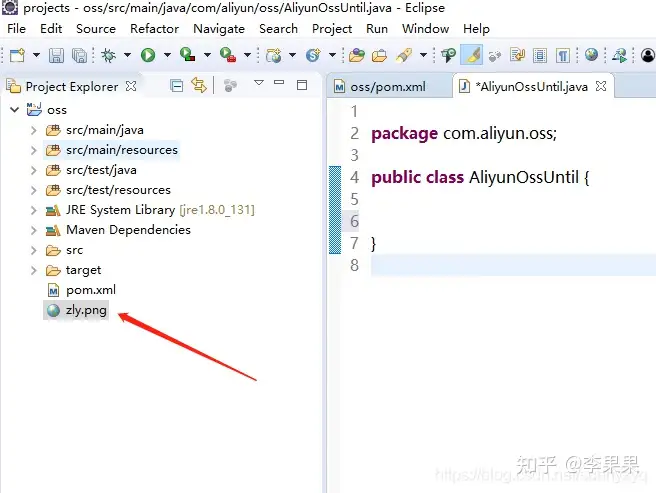This screenshot has width=656, height=493.
Task: Click the Save All toolbar icon
Action: point(79,55)
